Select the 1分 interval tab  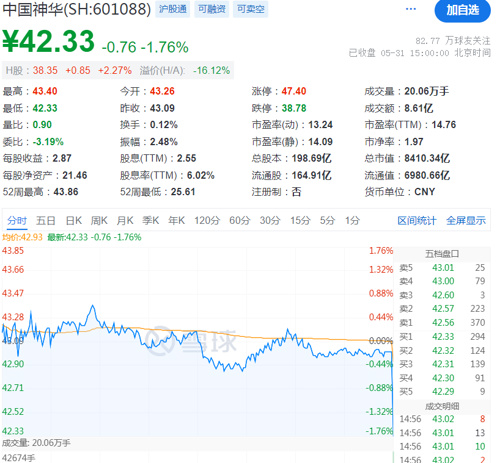point(352,221)
